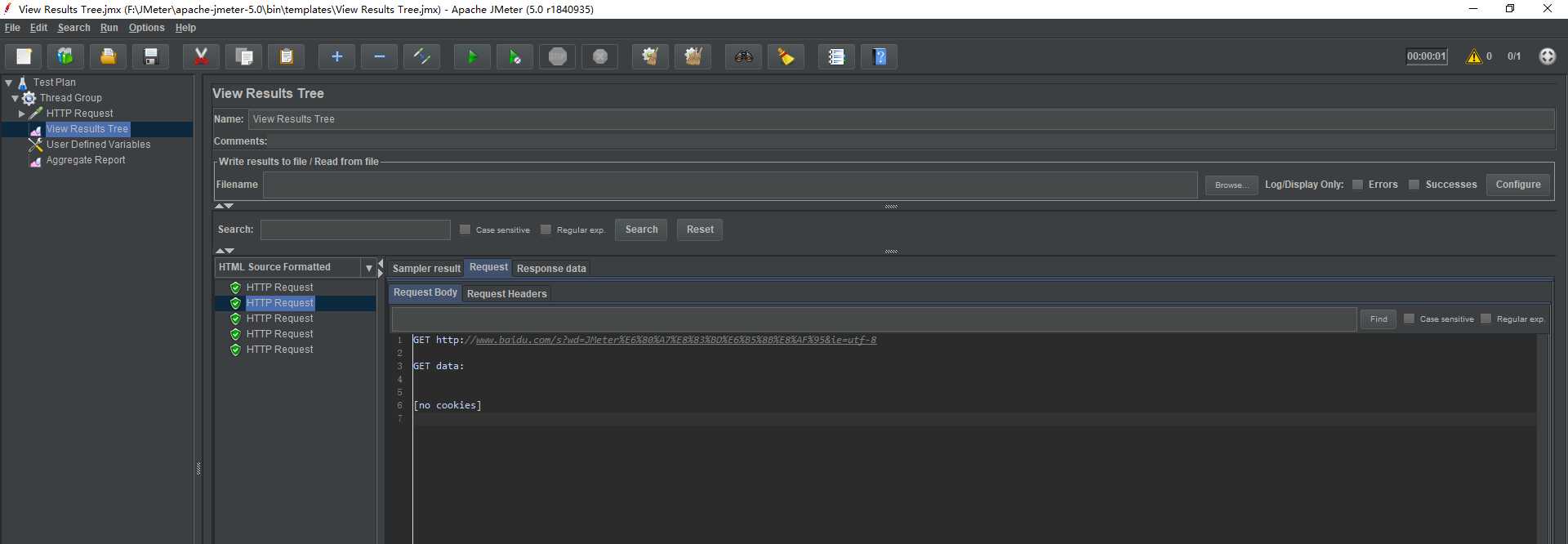
Task: Click the Save floppy disk icon
Action: tap(150, 56)
